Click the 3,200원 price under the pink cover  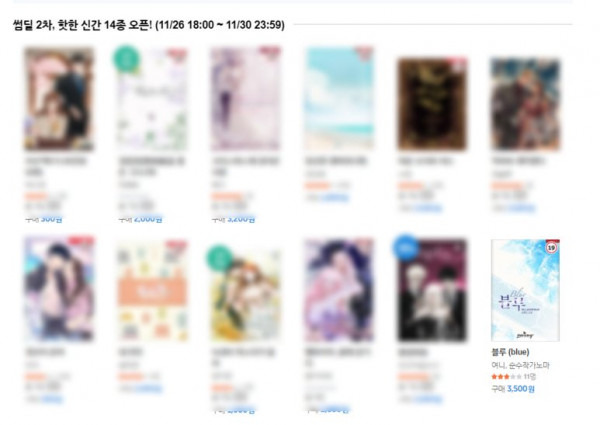241,219
